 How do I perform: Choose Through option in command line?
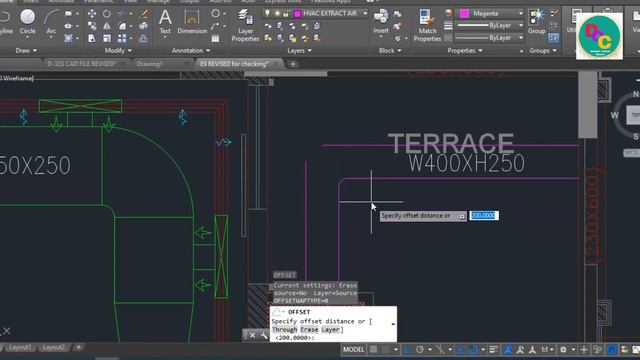click(284, 330)
